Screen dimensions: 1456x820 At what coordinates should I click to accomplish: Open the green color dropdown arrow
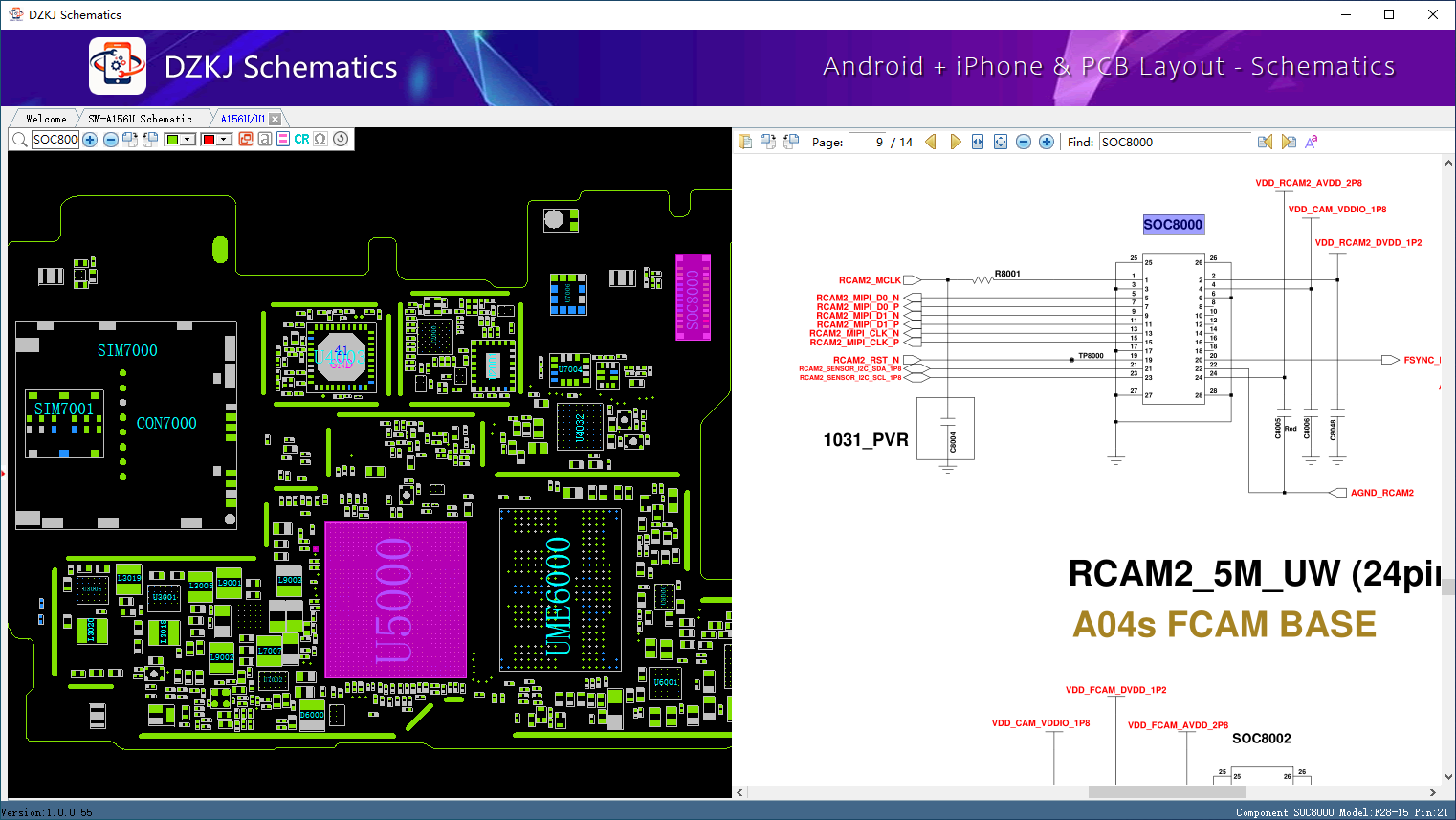(188, 140)
